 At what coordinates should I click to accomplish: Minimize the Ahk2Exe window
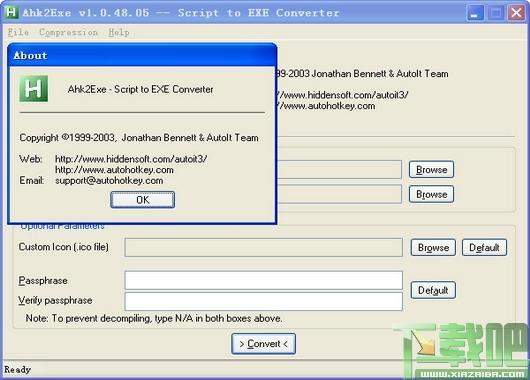475,13
